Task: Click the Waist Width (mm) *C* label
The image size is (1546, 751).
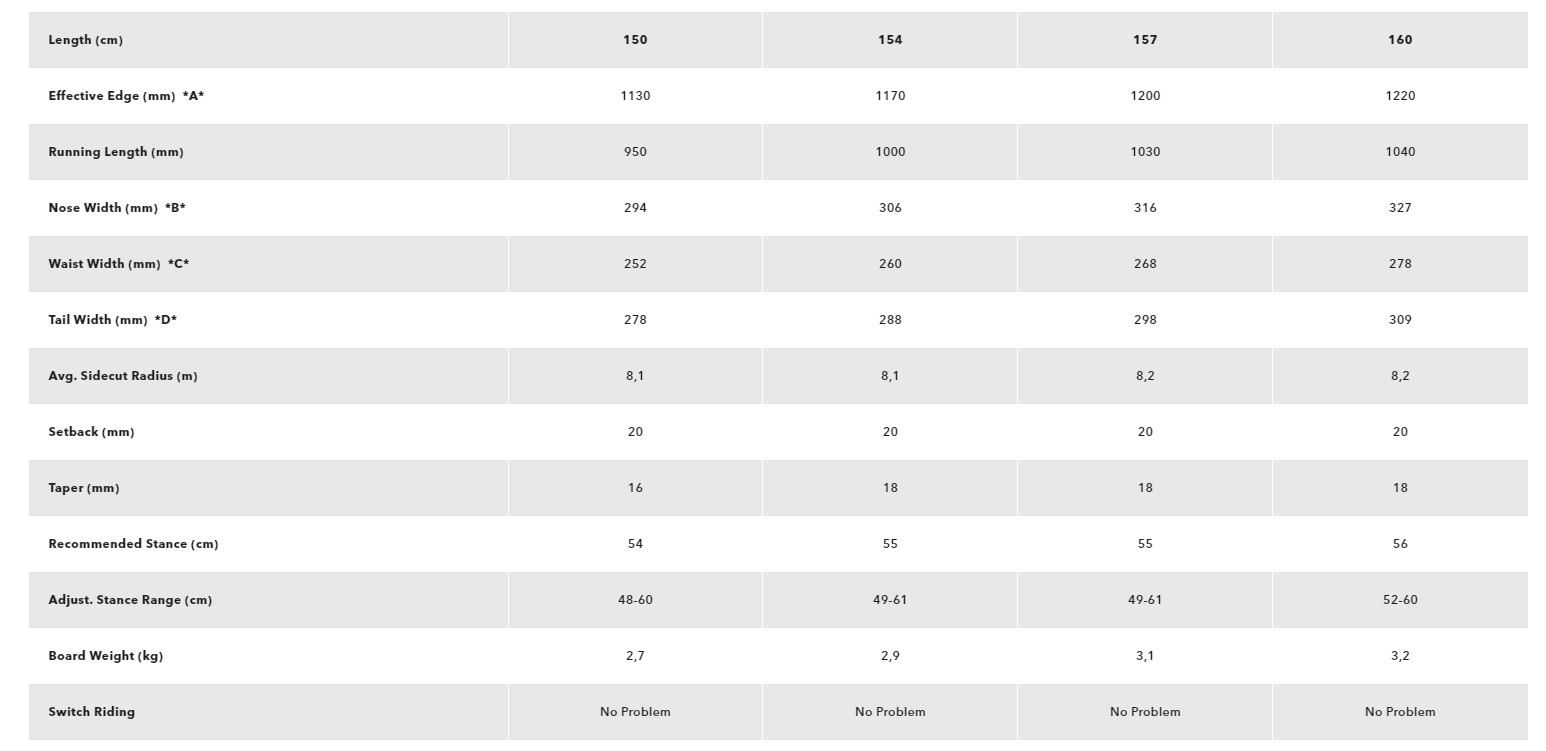Action: (x=119, y=264)
